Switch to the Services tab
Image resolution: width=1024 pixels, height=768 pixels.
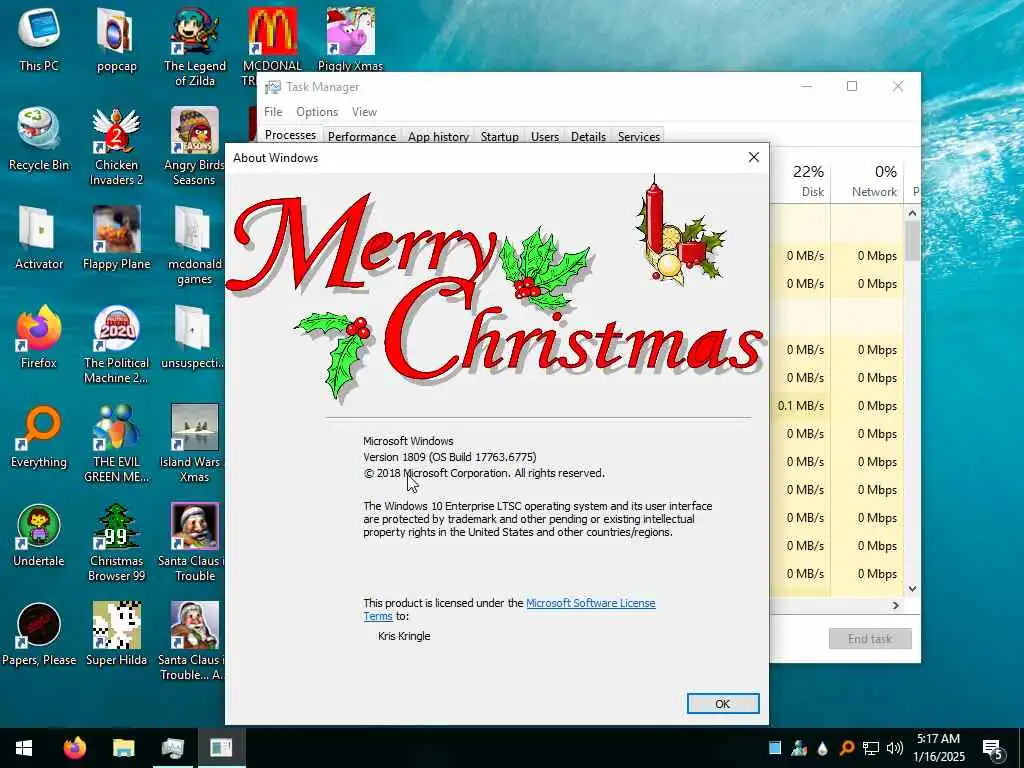click(x=639, y=136)
